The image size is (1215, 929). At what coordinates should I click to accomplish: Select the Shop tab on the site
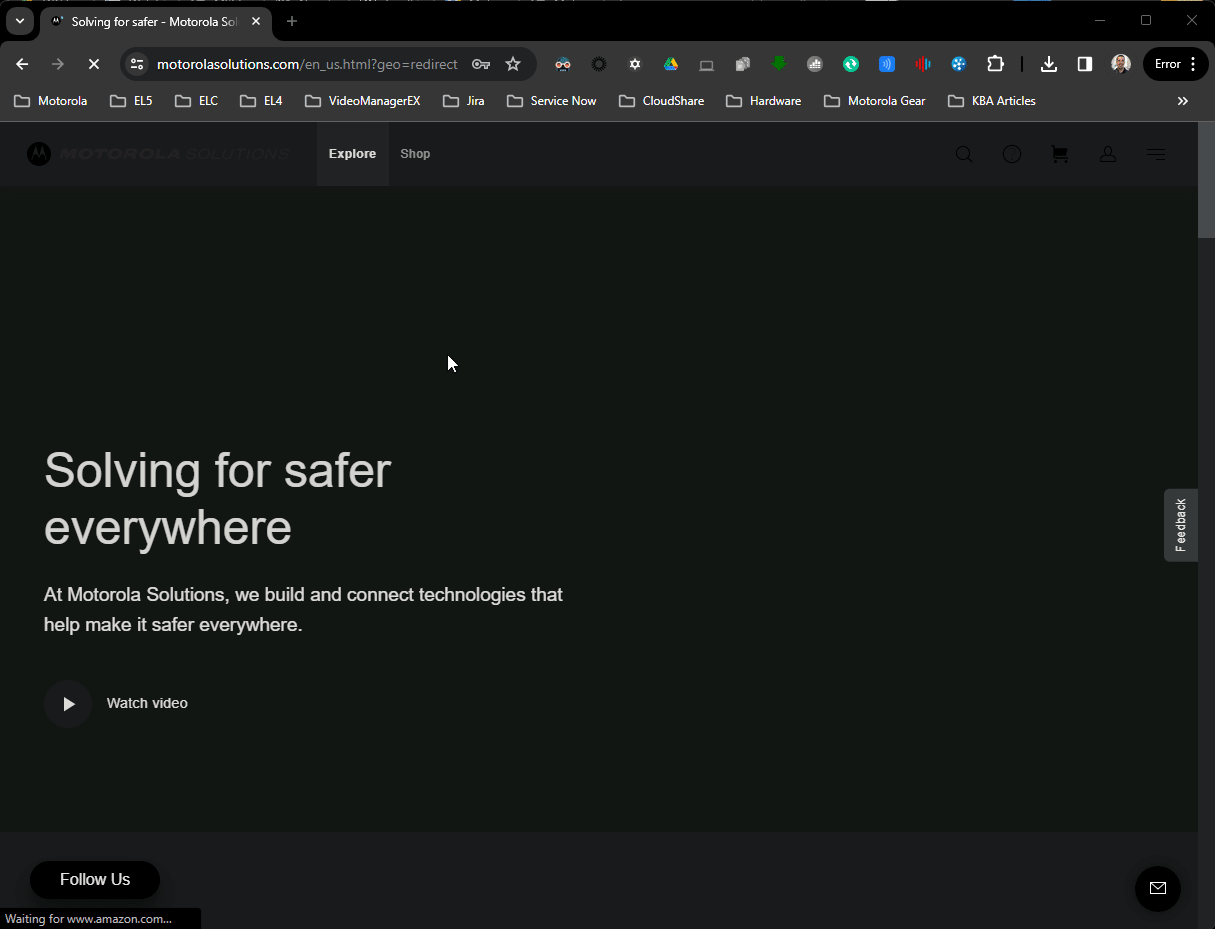(415, 154)
